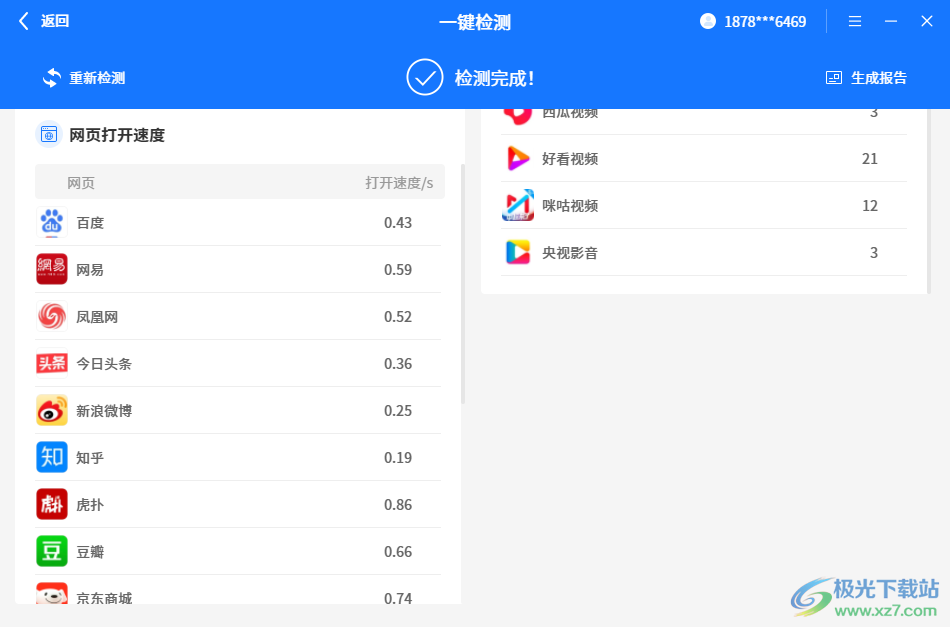The width and height of the screenshot is (950, 627).
Task: Click 重新检测 to rerun detection
Action: pos(97,78)
